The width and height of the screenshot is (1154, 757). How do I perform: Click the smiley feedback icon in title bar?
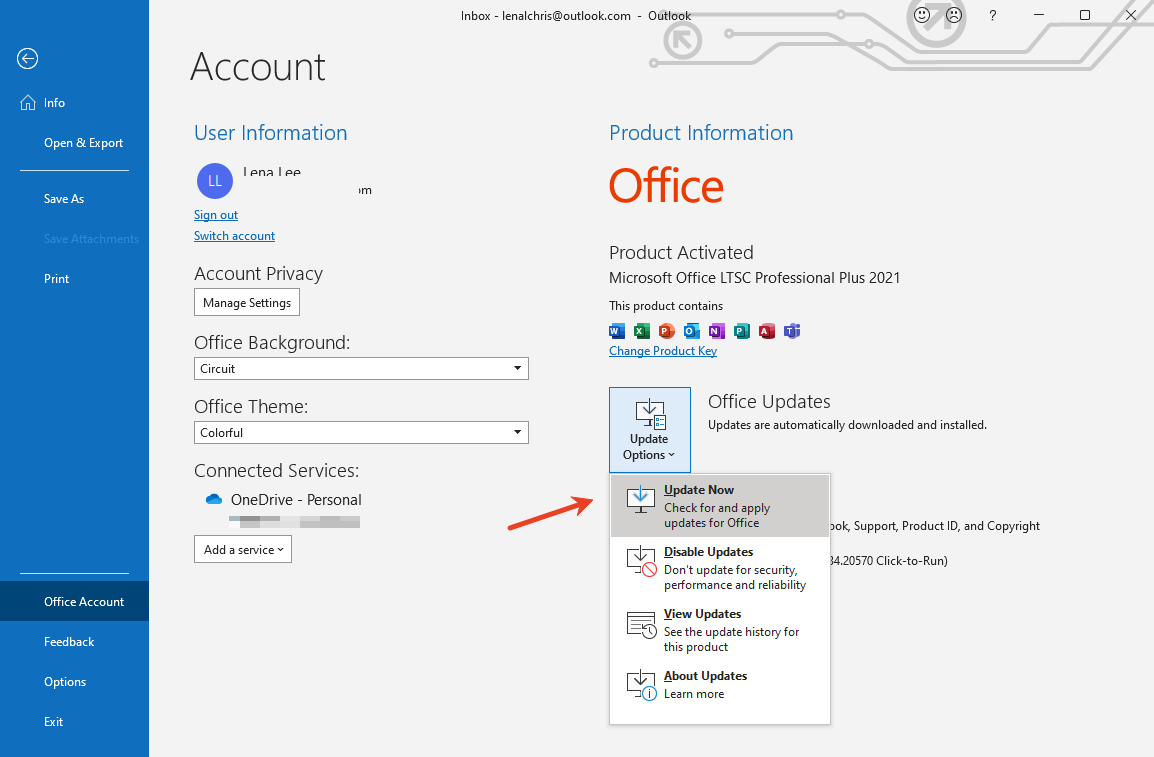tap(921, 15)
